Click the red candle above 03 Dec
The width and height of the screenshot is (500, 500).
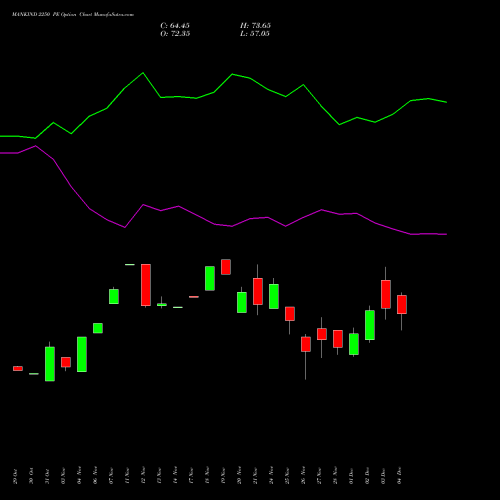tap(386, 294)
